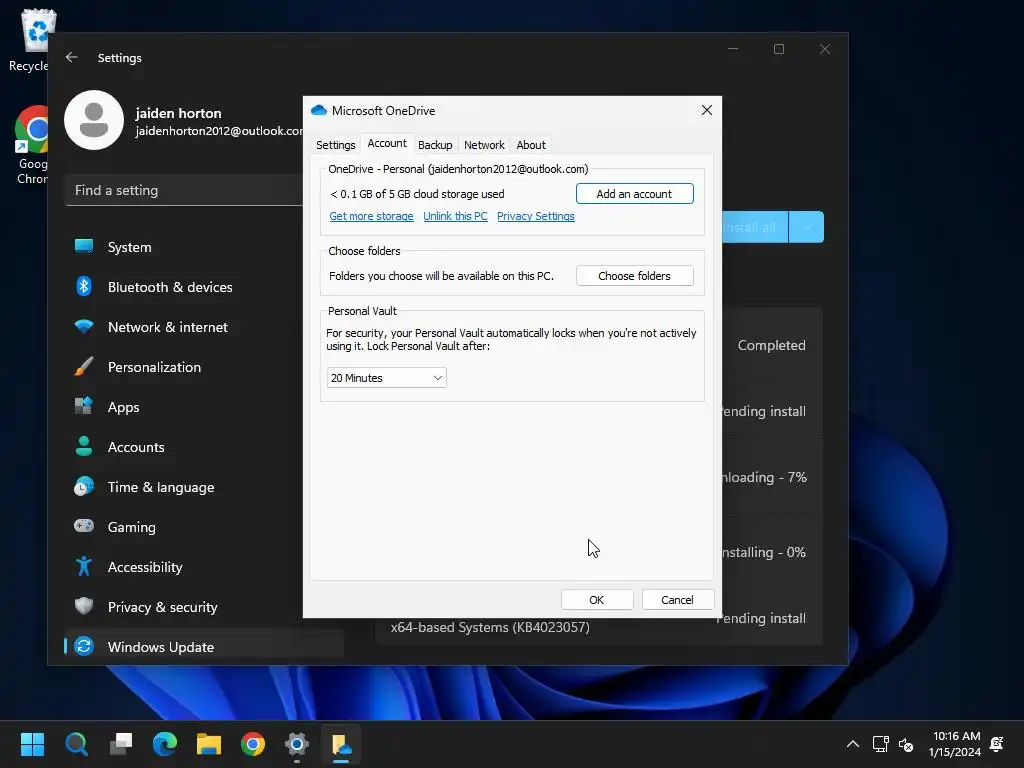Switch to the Network tab
This screenshot has height=768, width=1024.
pos(484,145)
